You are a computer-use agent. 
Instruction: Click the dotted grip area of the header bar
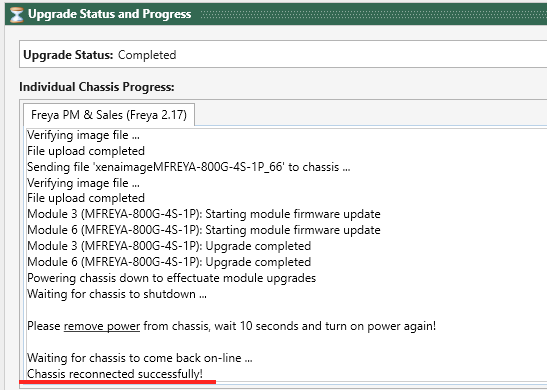(373, 14)
